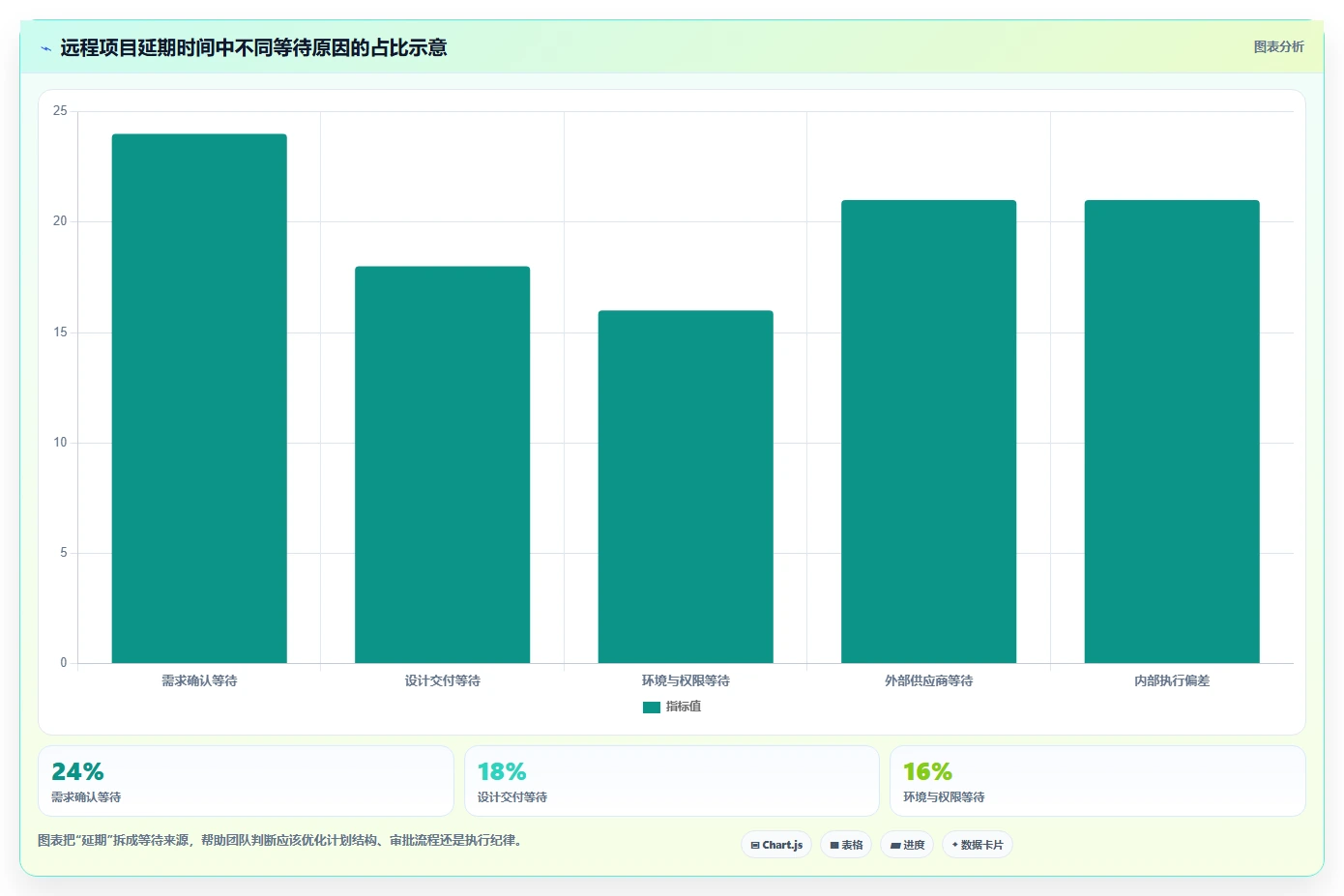Click the footer description starting 图表把
Image resolution: width=1344 pixels, height=896 pixels.
click(x=279, y=841)
